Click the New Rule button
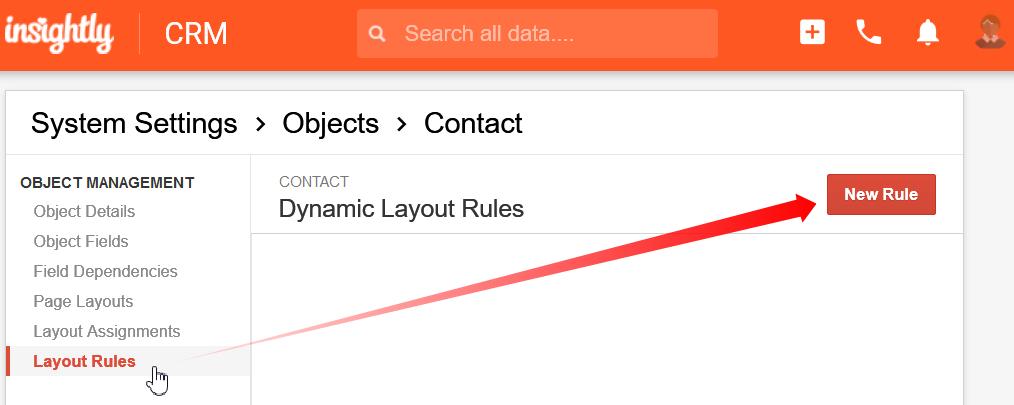 click(x=881, y=194)
